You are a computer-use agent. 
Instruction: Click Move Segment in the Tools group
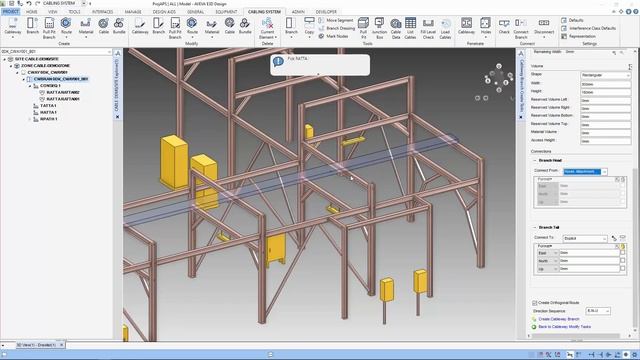pyautogui.click(x=336, y=20)
